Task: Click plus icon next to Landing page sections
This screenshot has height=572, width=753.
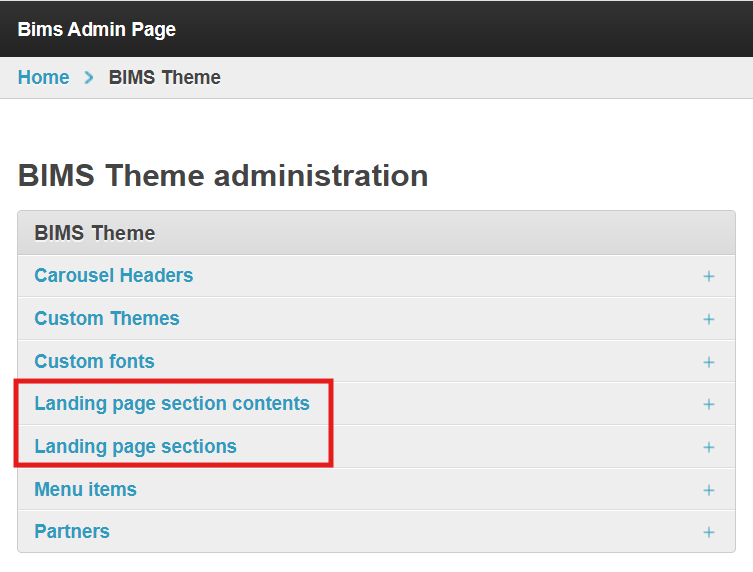Action: (709, 447)
